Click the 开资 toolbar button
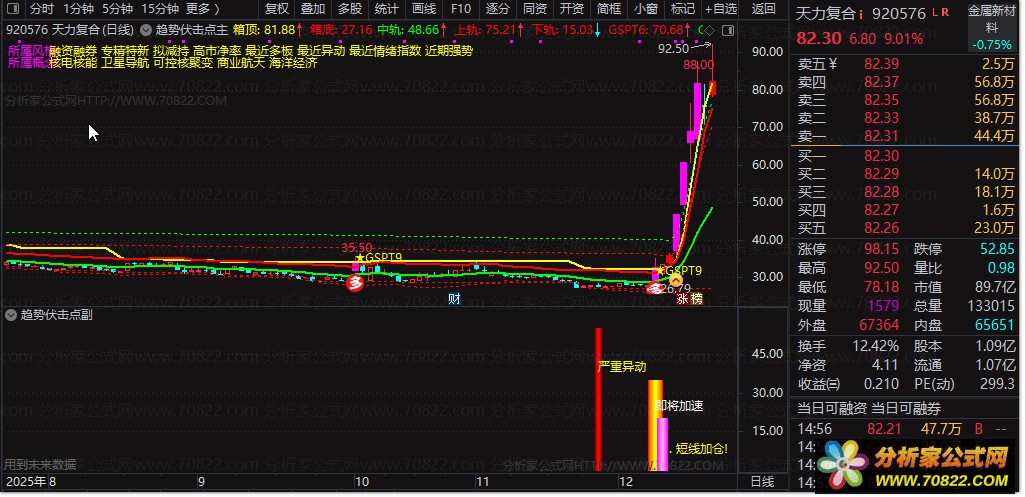The width and height of the screenshot is (1025, 497). (x=572, y=9)
